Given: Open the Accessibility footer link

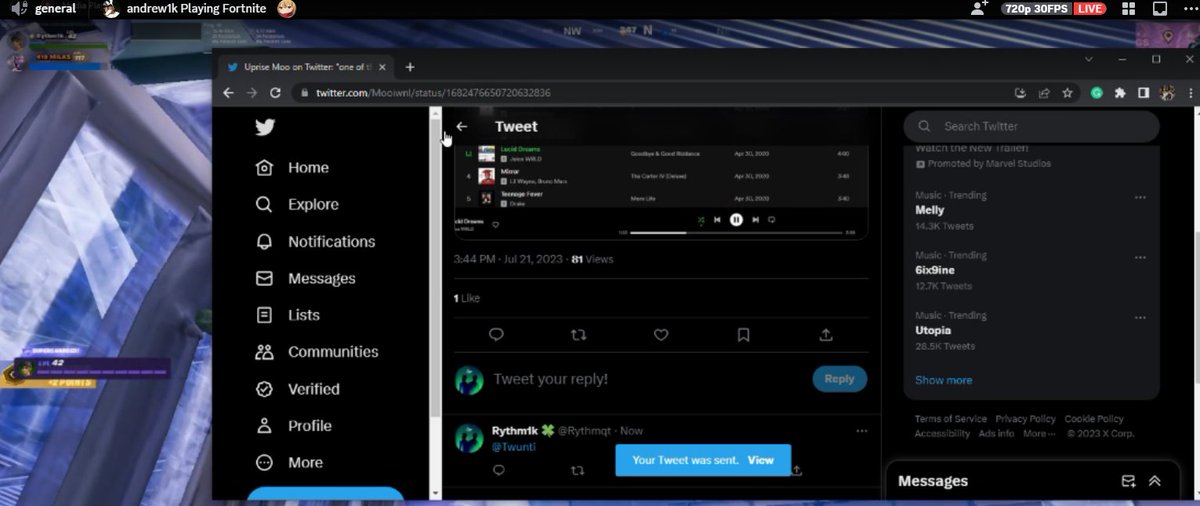Looking at the screenshot, I should [x=942, y=434].
